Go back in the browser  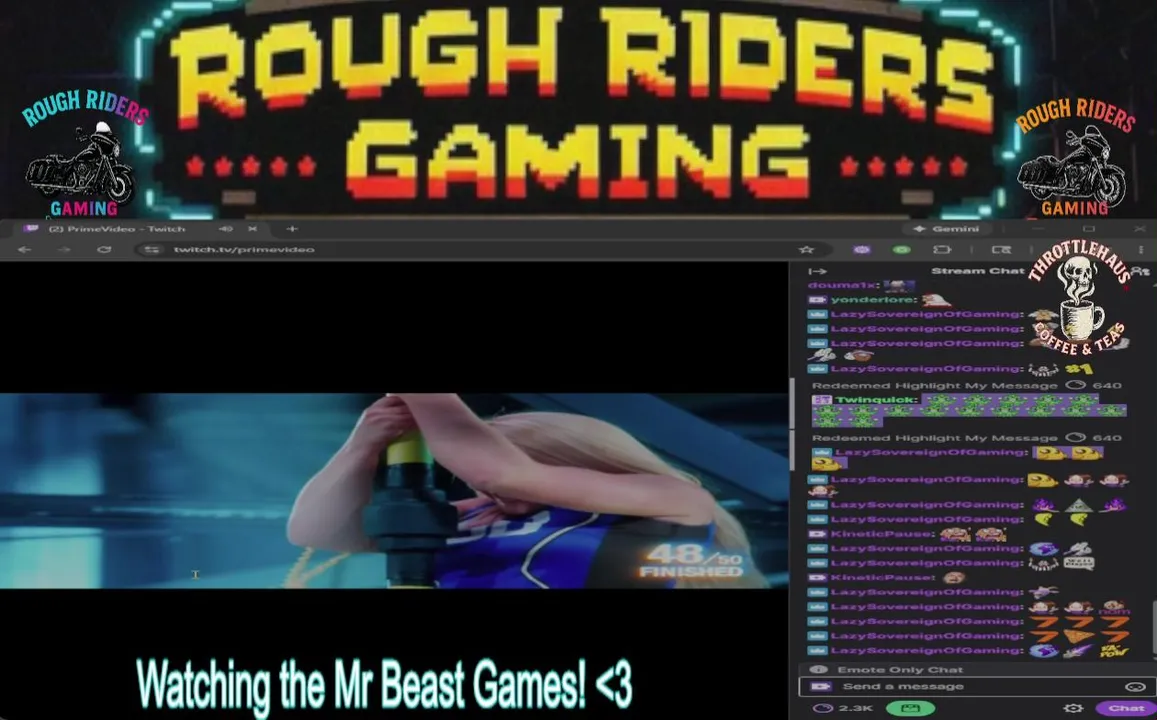point(24,249)
